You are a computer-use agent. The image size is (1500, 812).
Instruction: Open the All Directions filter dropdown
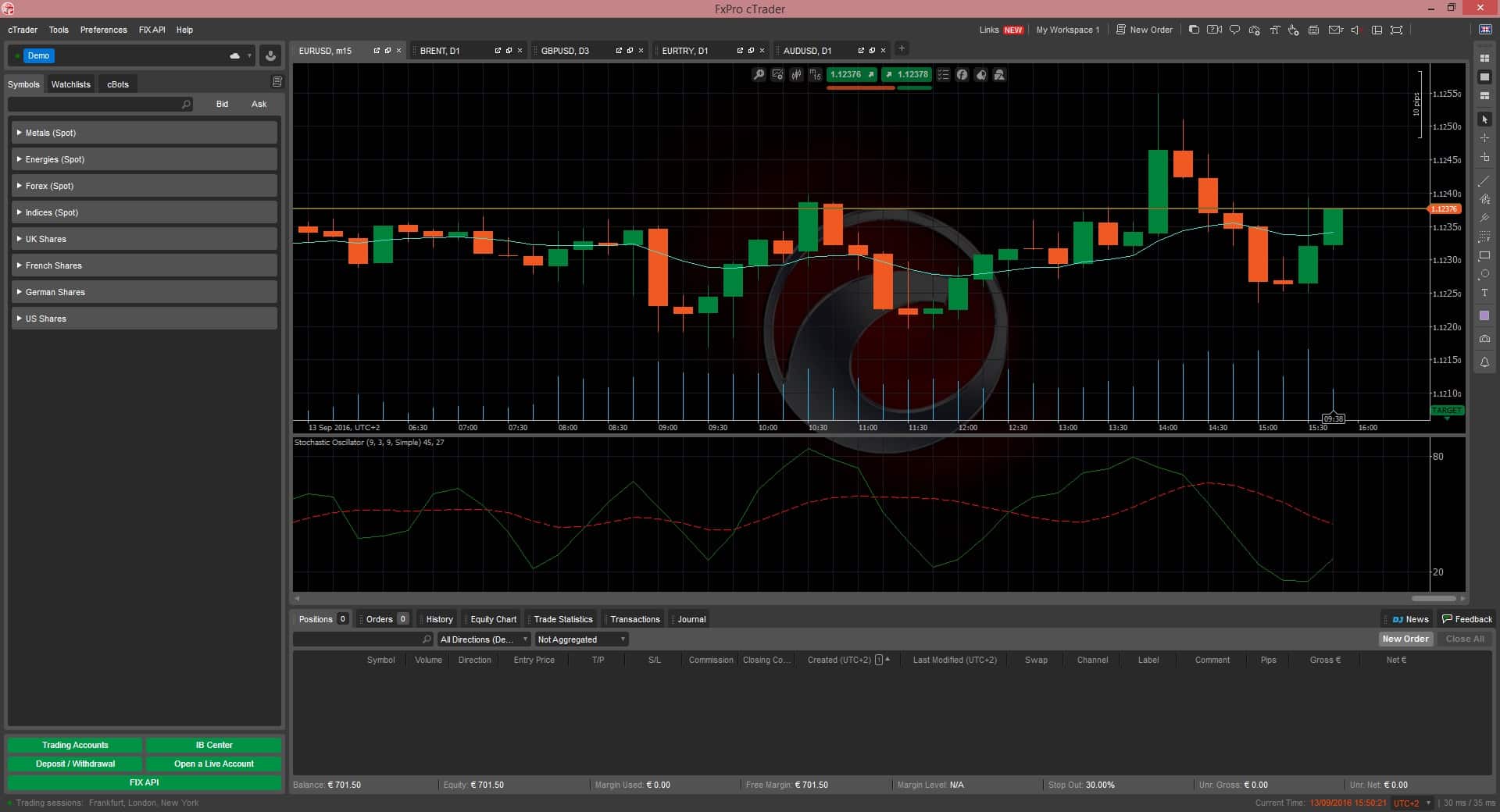[x=484, y=639]
